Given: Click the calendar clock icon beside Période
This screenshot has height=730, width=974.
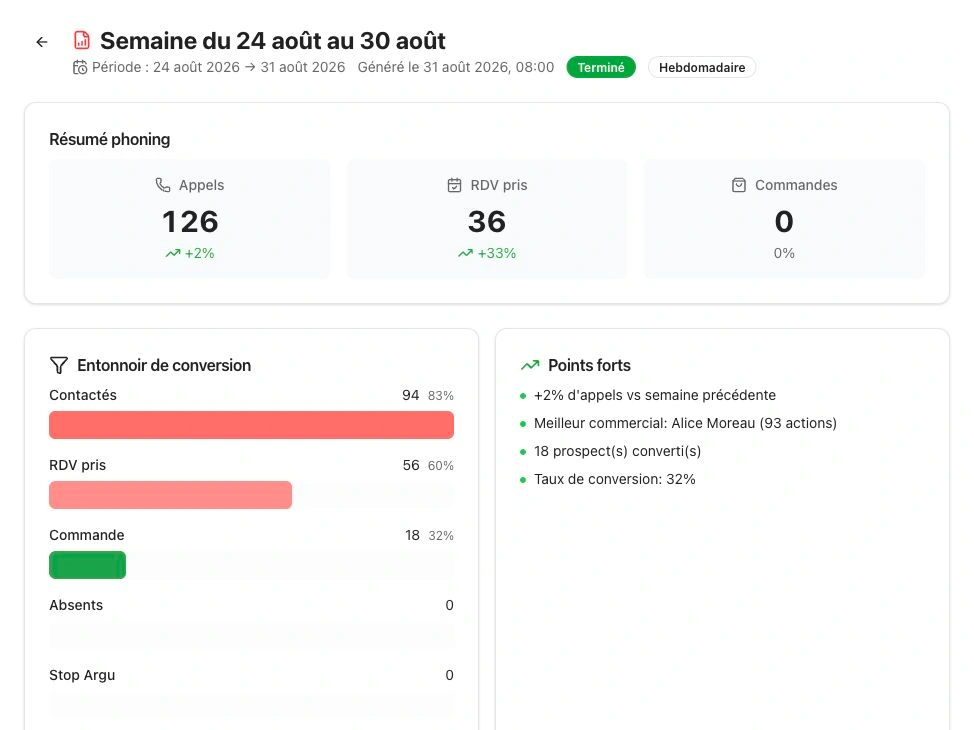Looking at the screenshot, I should (x=80, y=67).
